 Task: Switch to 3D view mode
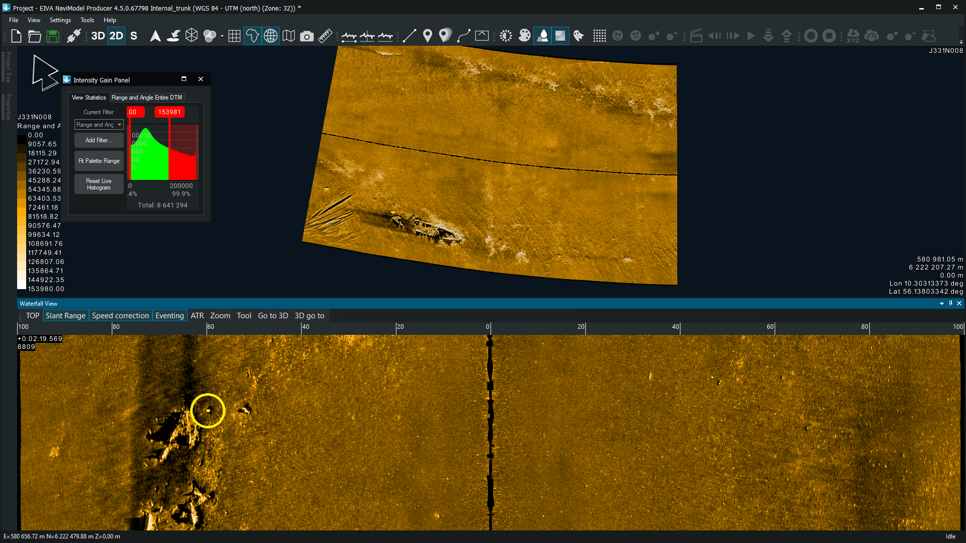point(98,36)
